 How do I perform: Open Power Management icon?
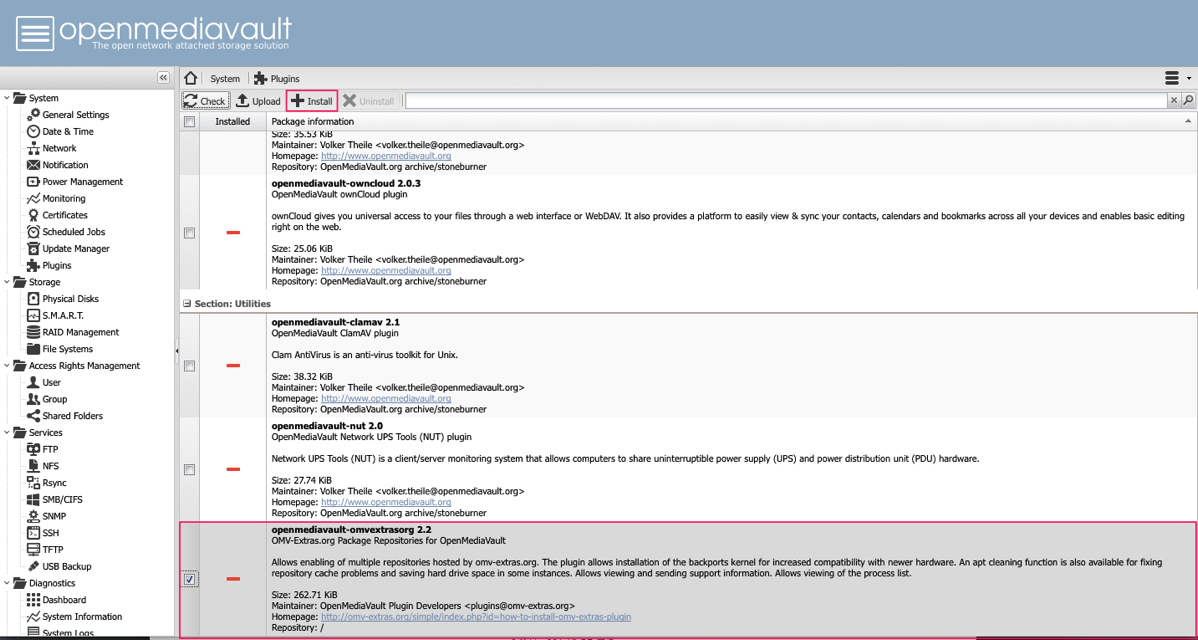pos(33,182)
